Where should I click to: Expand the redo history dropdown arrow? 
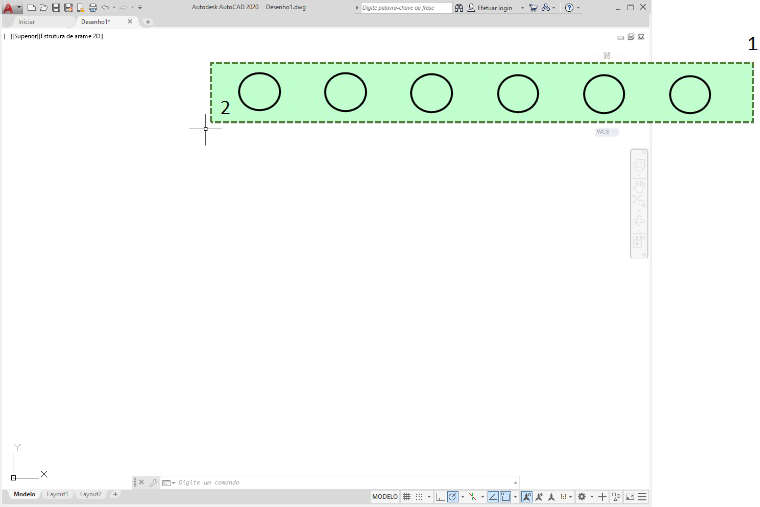132,8
